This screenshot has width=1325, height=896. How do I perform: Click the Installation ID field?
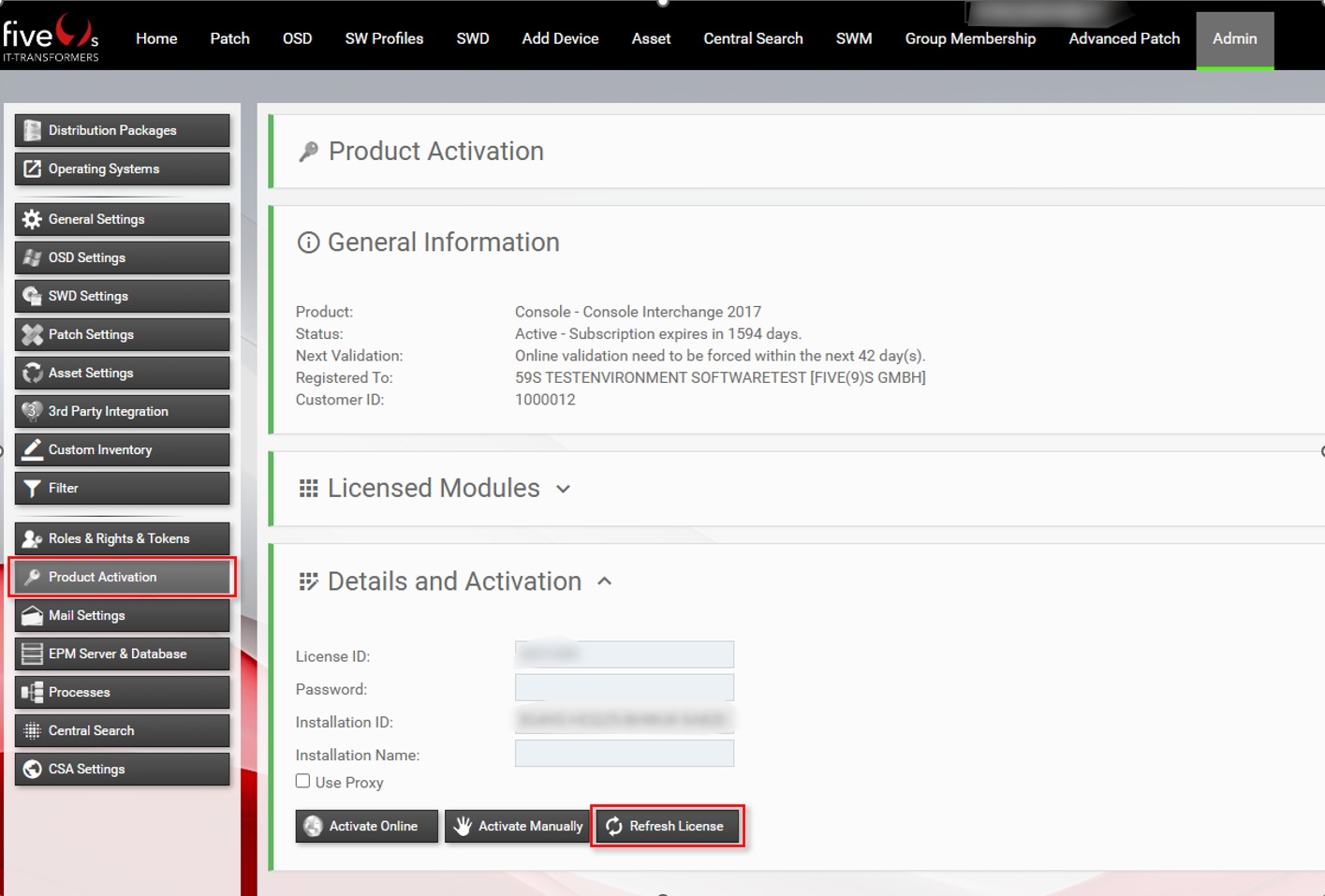[x=625, y=720]
